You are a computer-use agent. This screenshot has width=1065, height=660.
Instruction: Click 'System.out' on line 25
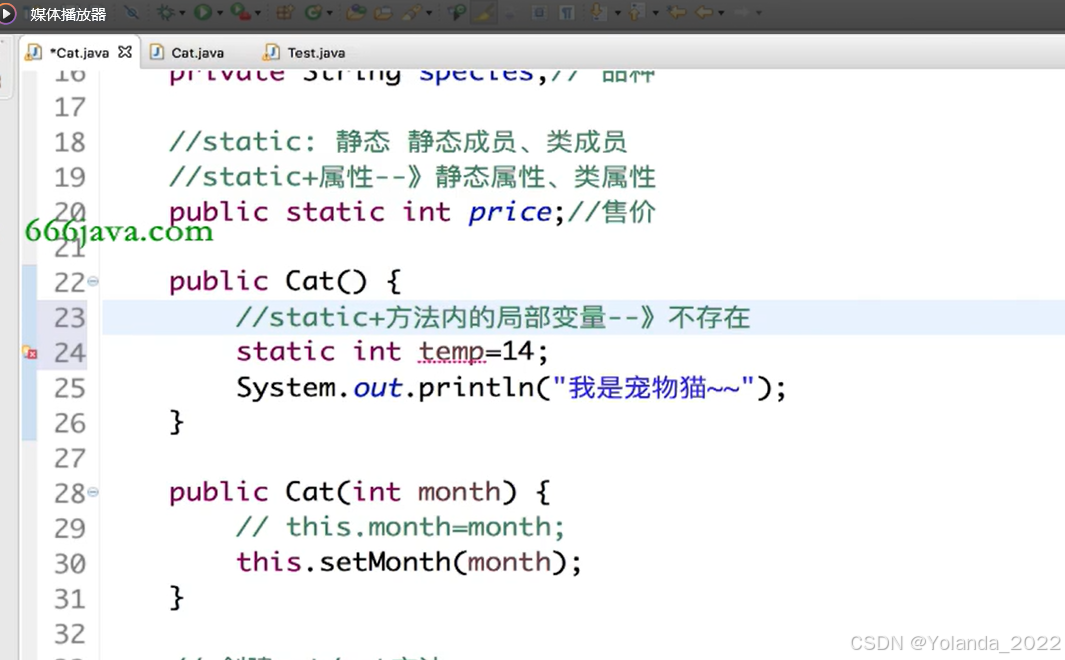pos(319,388)
